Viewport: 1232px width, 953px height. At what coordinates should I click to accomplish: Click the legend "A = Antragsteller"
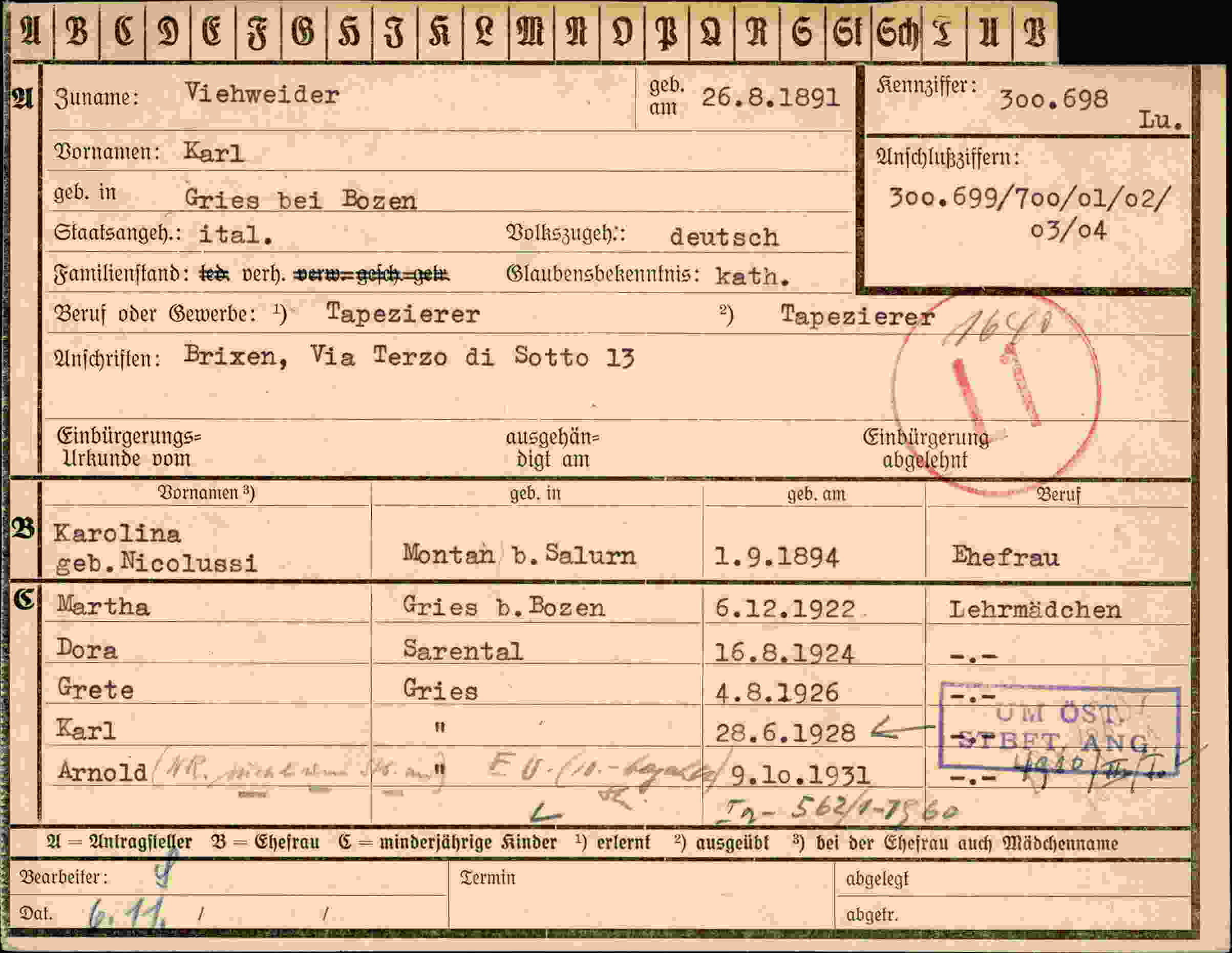[119, 842]
